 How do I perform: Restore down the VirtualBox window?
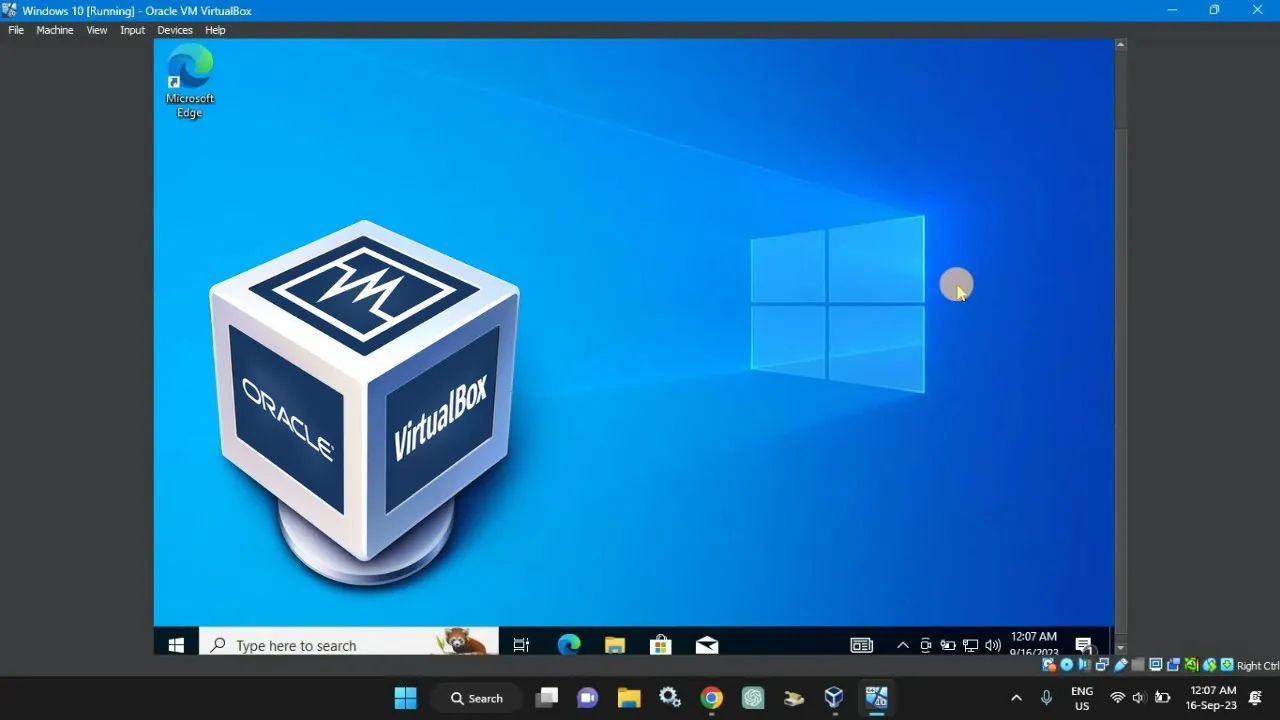click(x=1214, y=10)
